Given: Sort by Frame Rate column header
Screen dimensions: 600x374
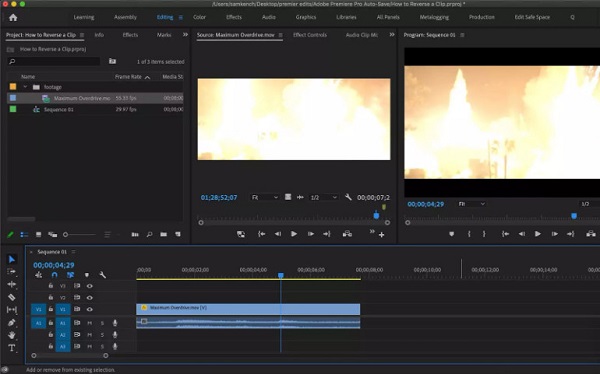Looking at the screenshot, I should [x=128, y=77].
